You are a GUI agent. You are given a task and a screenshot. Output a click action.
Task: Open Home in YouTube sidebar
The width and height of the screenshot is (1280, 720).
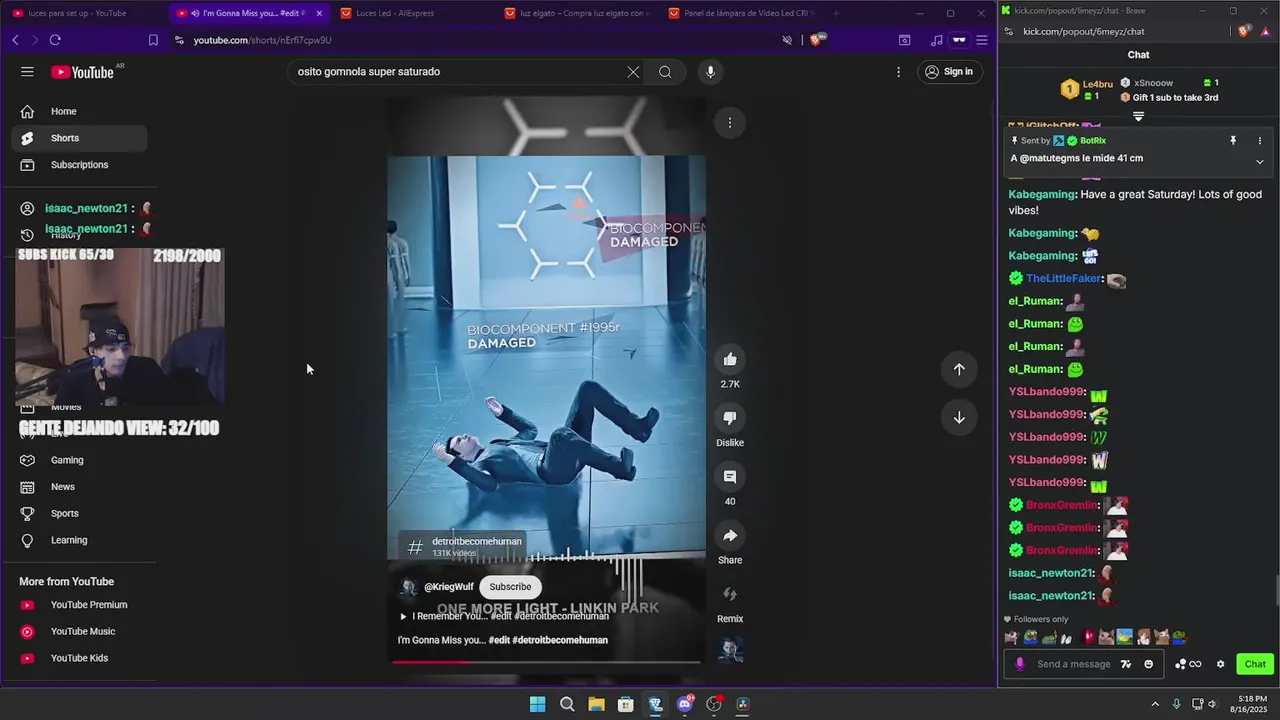(78, 111)
